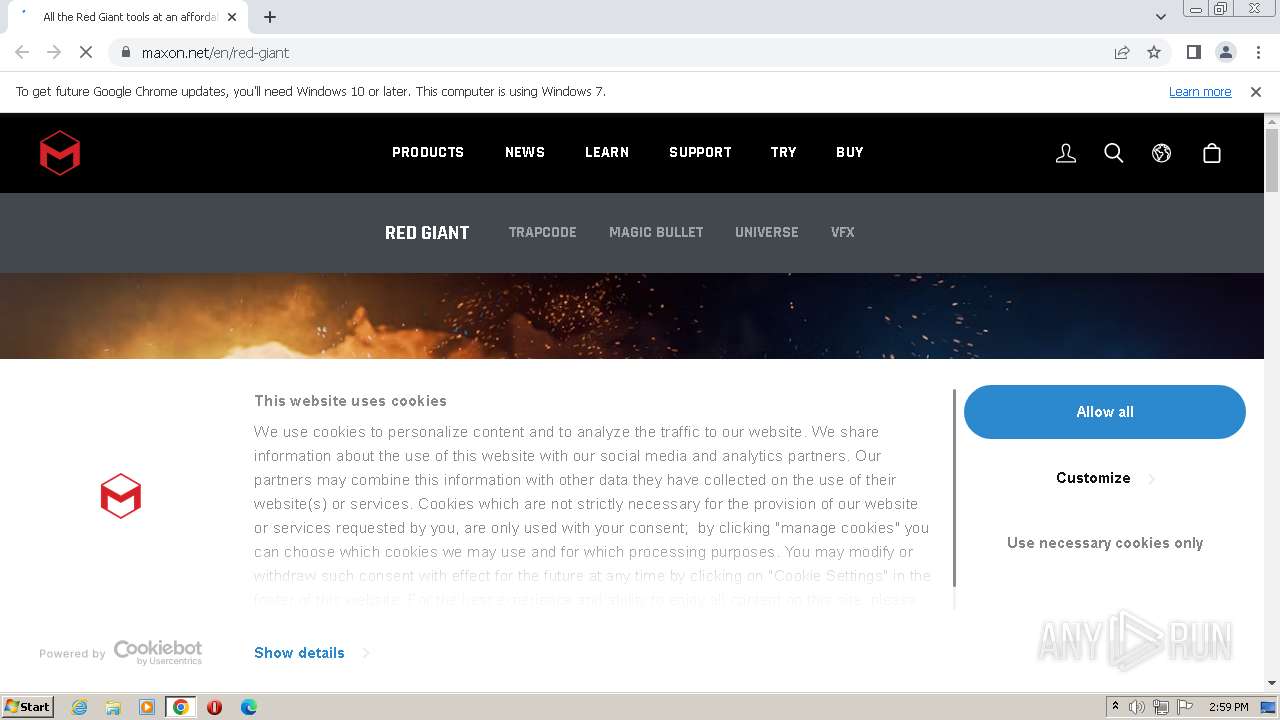Expand the Customize cookie options
1280x720 pixels.
(x=1105, y=478)
